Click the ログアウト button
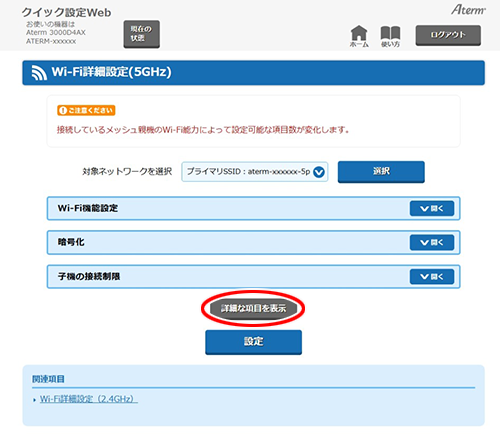This screenshot has height=440, width=500. pyautogui.click(x=448, y=35)
